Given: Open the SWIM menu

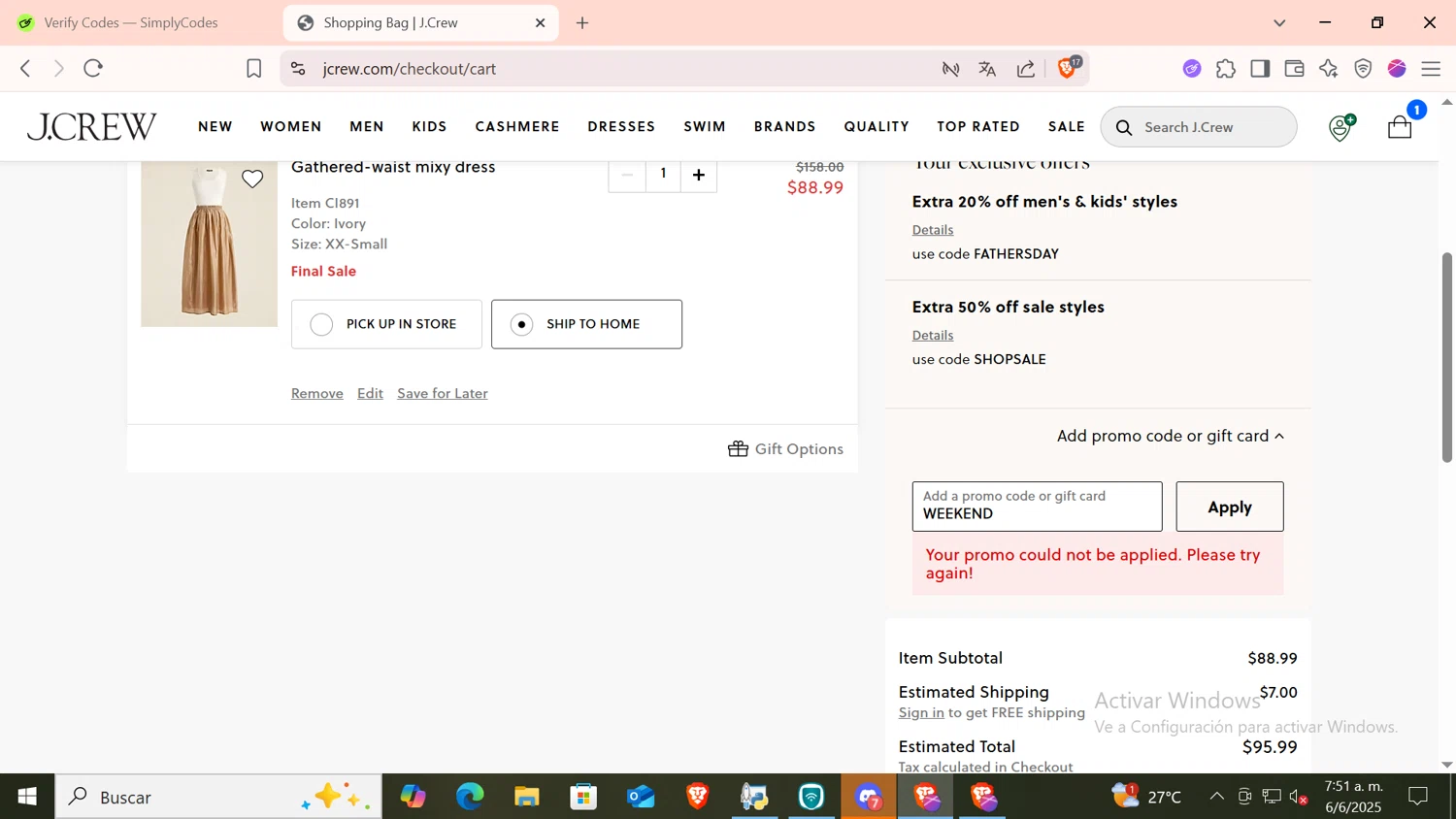Looking at the screenshot, I should pyautogui.click(x=705, y=127).
